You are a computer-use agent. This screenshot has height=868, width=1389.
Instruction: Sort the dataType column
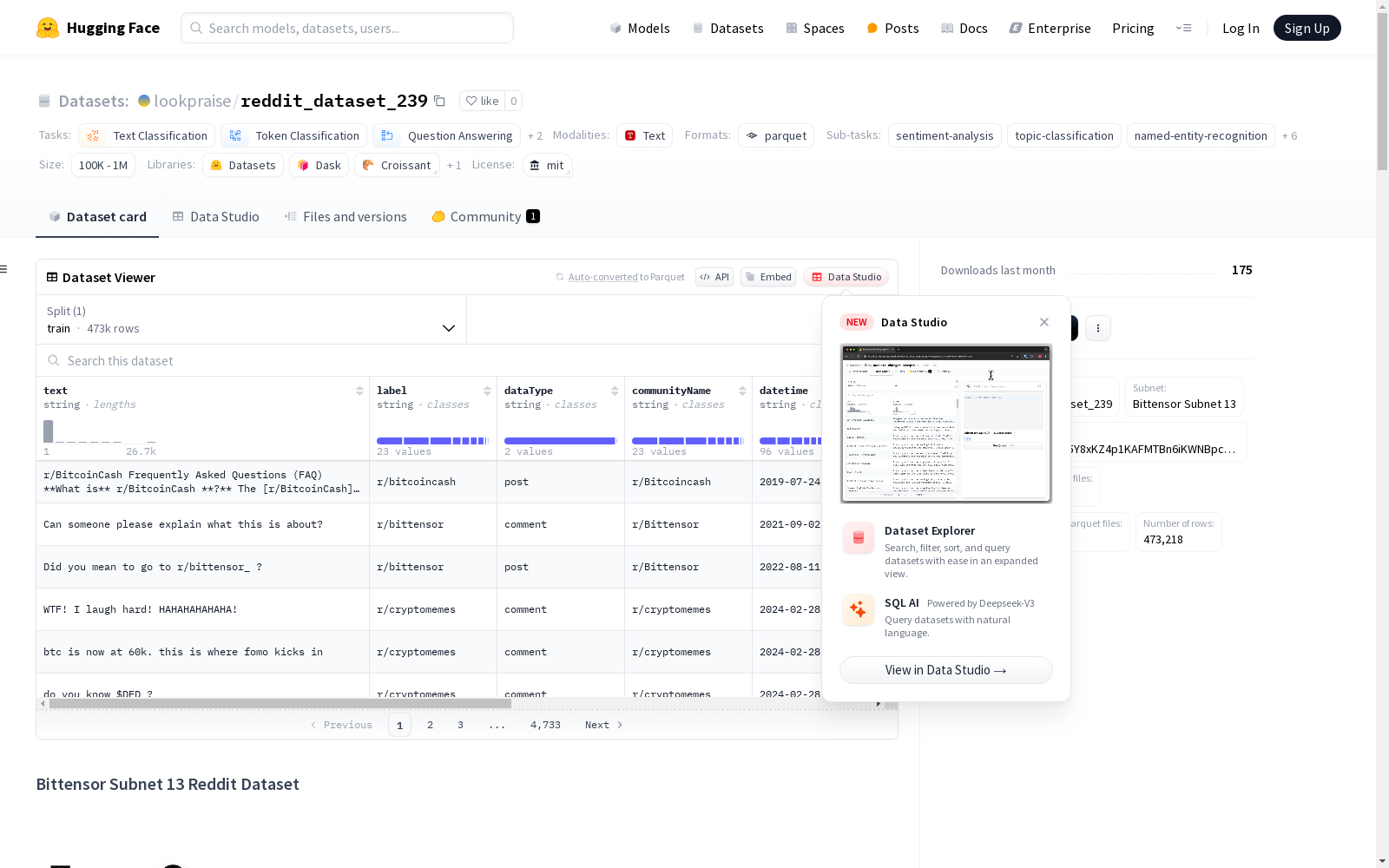point(615,391)
